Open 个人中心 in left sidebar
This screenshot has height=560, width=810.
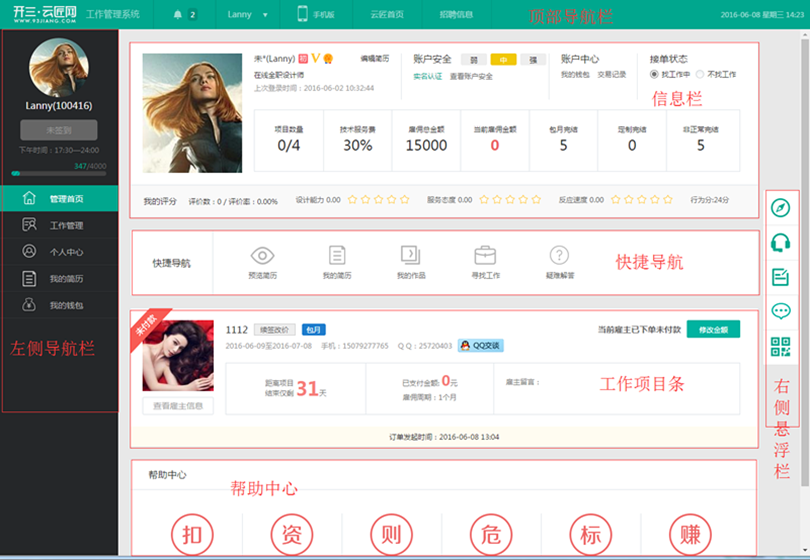point(59,252)
